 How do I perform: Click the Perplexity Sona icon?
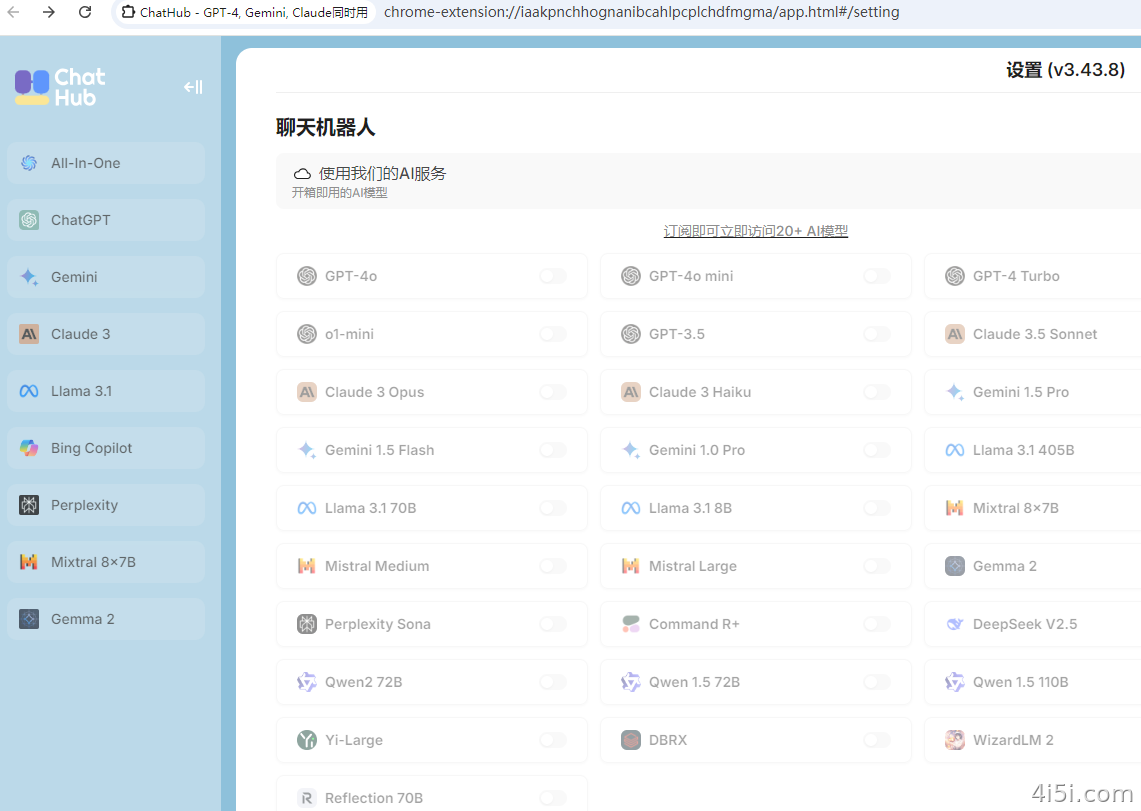(x=307, y=624)
